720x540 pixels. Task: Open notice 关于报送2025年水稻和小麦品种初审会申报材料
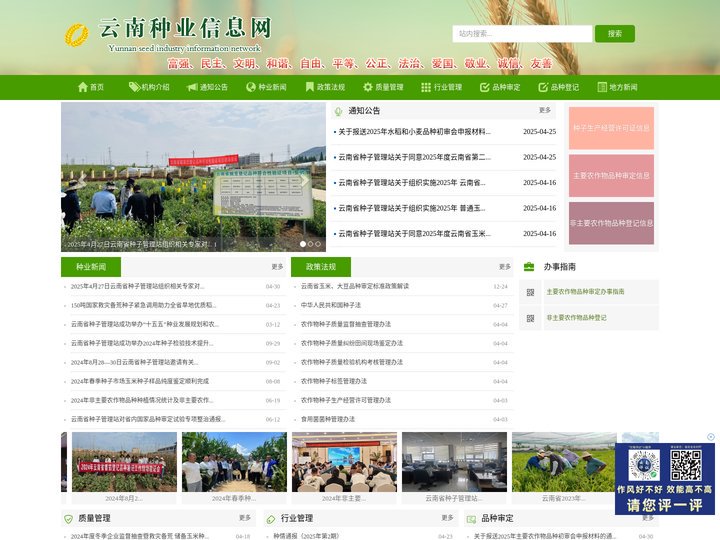point(414,132)
